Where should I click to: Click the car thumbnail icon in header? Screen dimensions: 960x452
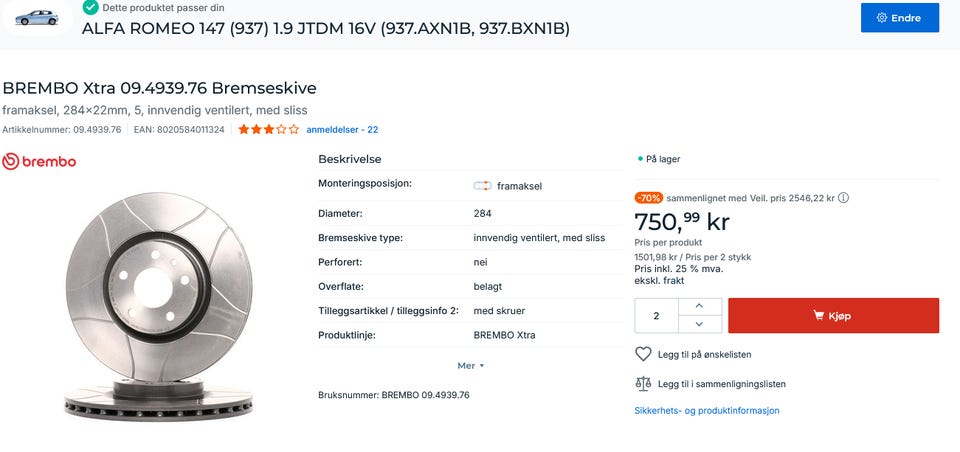(37, 17)
